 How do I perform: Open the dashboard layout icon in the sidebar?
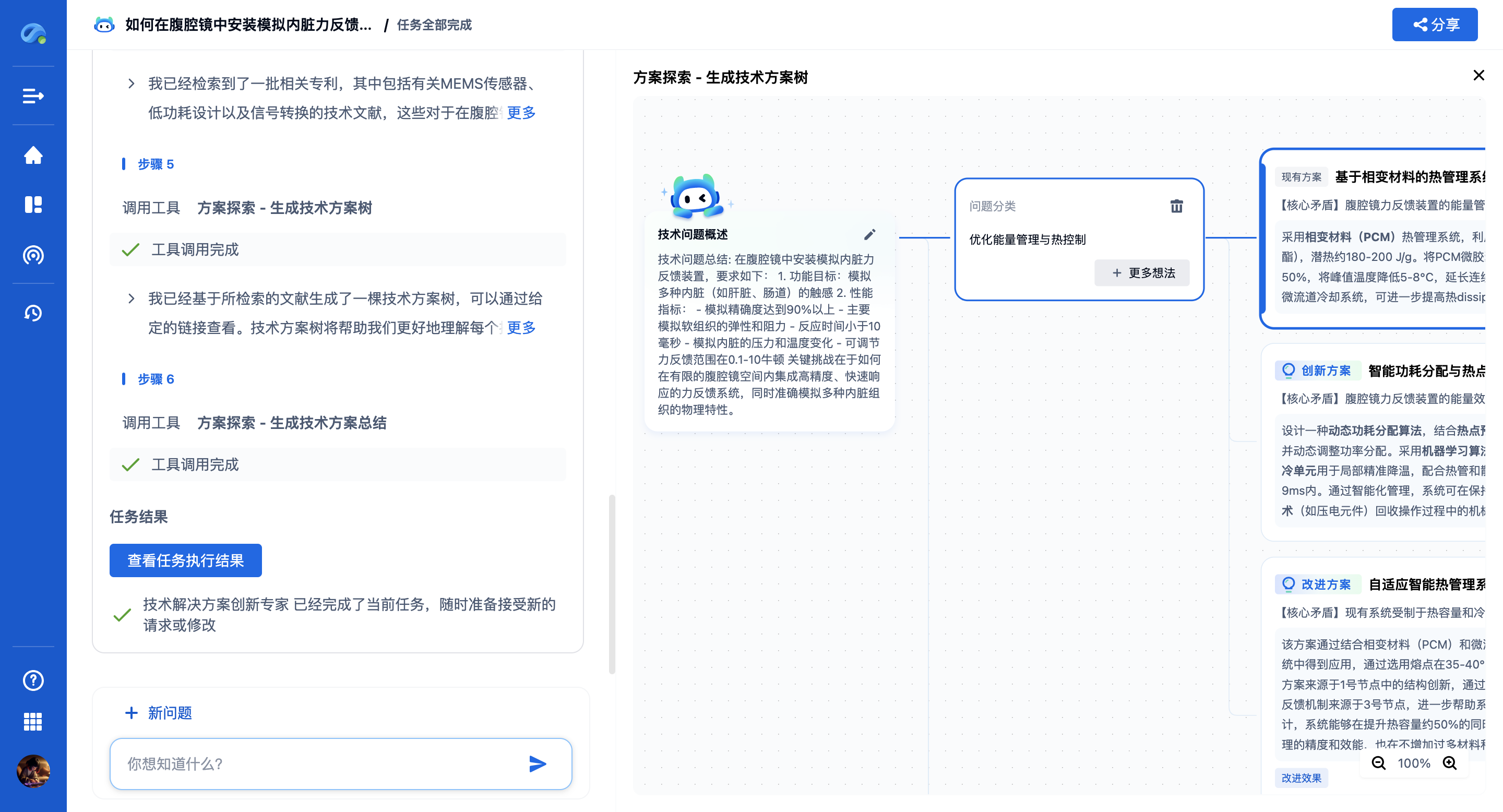pyautogui.click(x=33, y=205)
